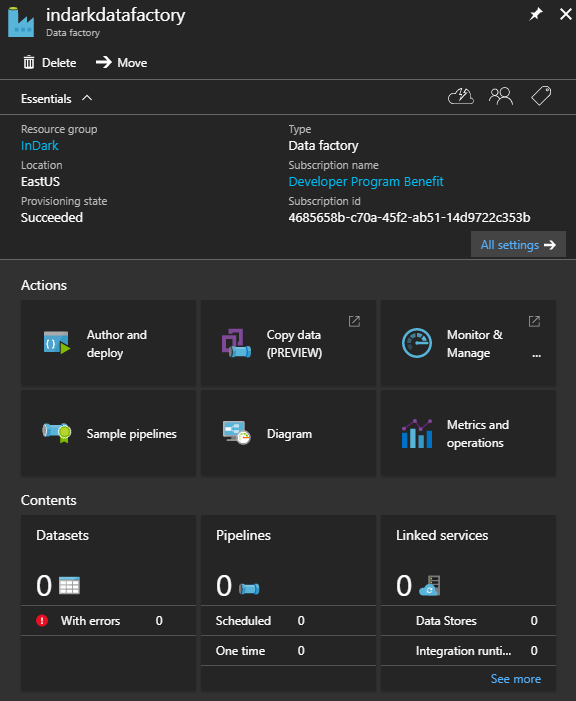576x701 pixels.
Task: Click See more under Linked services
Action: 516,679
